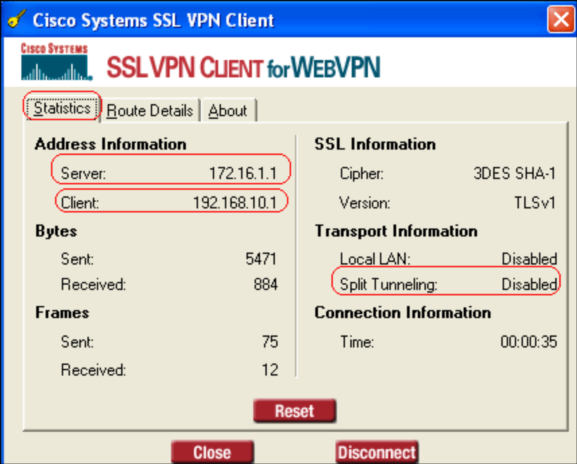The width and height of the screenshot is (577, 464).
Task: Click the connection Time 00:00:35 value
Action: click(x=528, y=342)
